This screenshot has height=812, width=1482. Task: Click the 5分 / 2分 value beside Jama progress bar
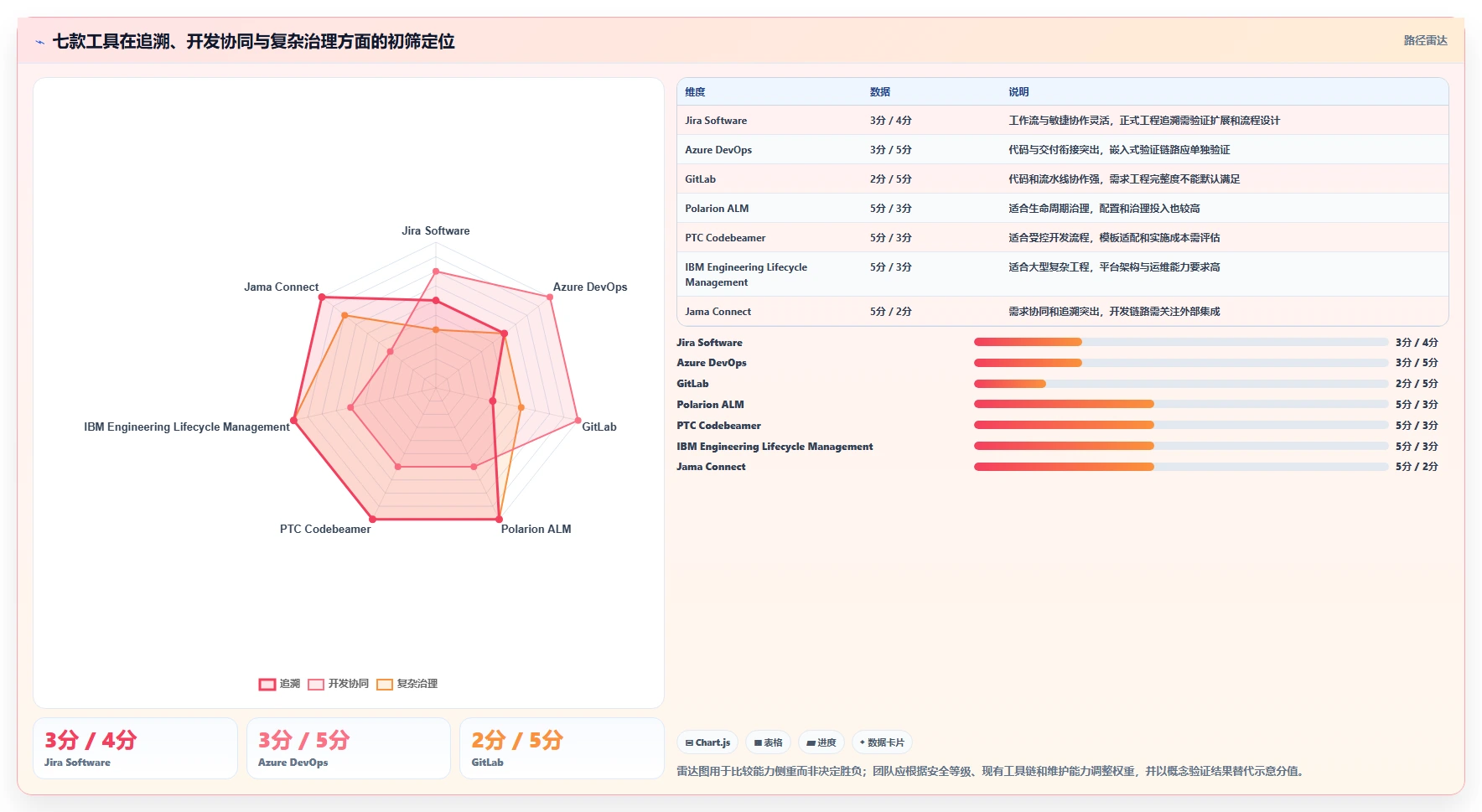pyautogui.click(x=1417, y=467)
